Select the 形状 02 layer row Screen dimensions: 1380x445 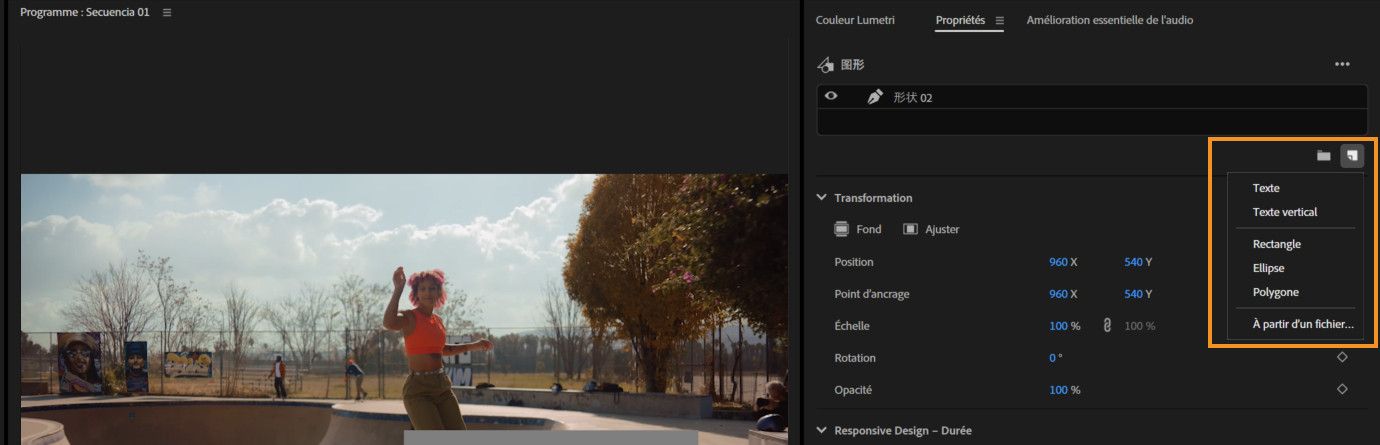(x=1092, y=97)
